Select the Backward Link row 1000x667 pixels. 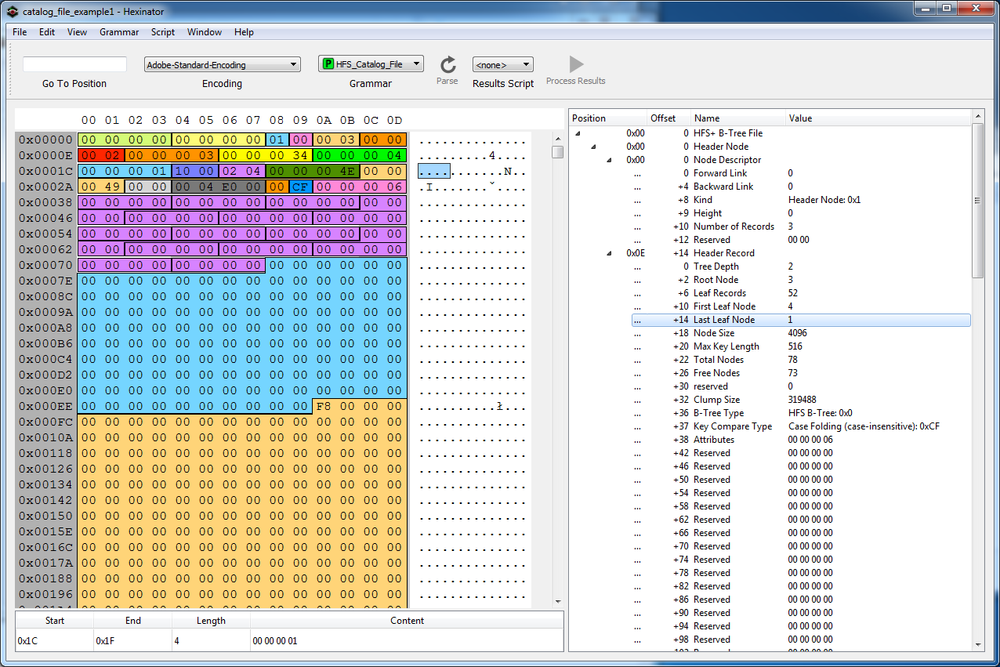[802, 187]
